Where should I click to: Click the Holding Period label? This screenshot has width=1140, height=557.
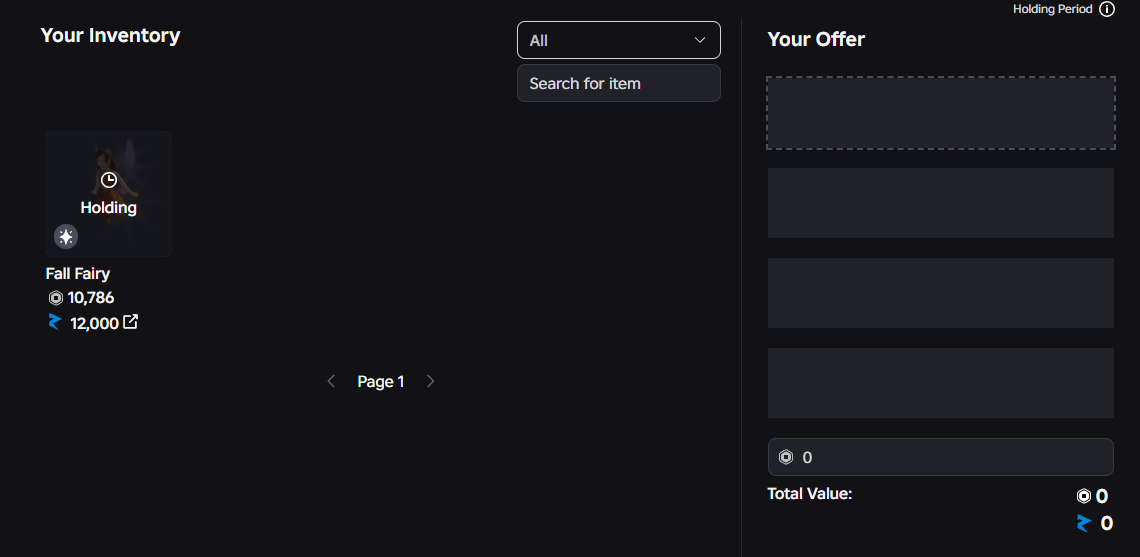point(1052,9)
